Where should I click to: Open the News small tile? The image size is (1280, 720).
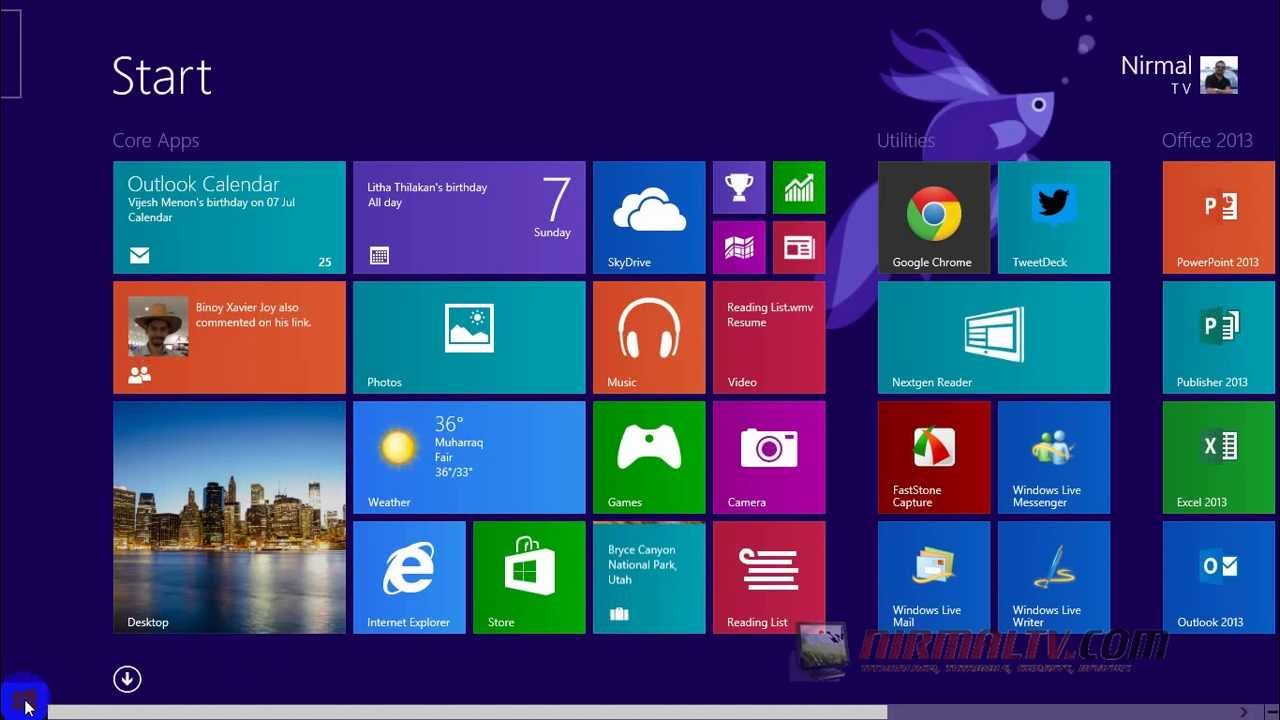[x=799, y=247]
